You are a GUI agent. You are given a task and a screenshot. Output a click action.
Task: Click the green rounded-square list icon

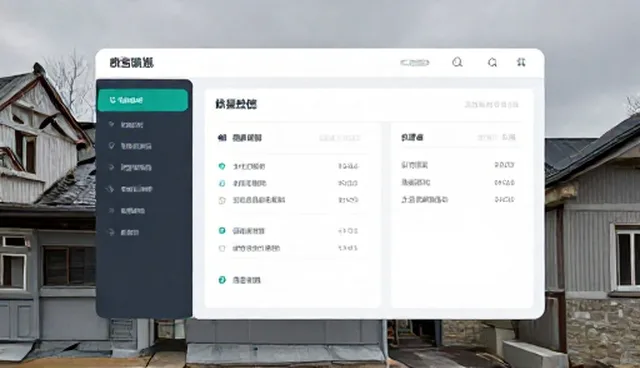[222, 231]
